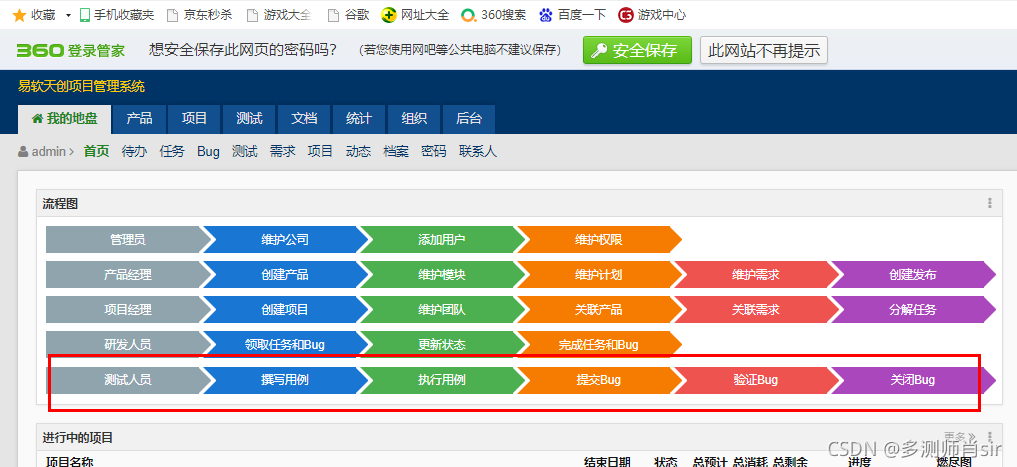Click the 关联产品 flow step

tap(599, 309)
